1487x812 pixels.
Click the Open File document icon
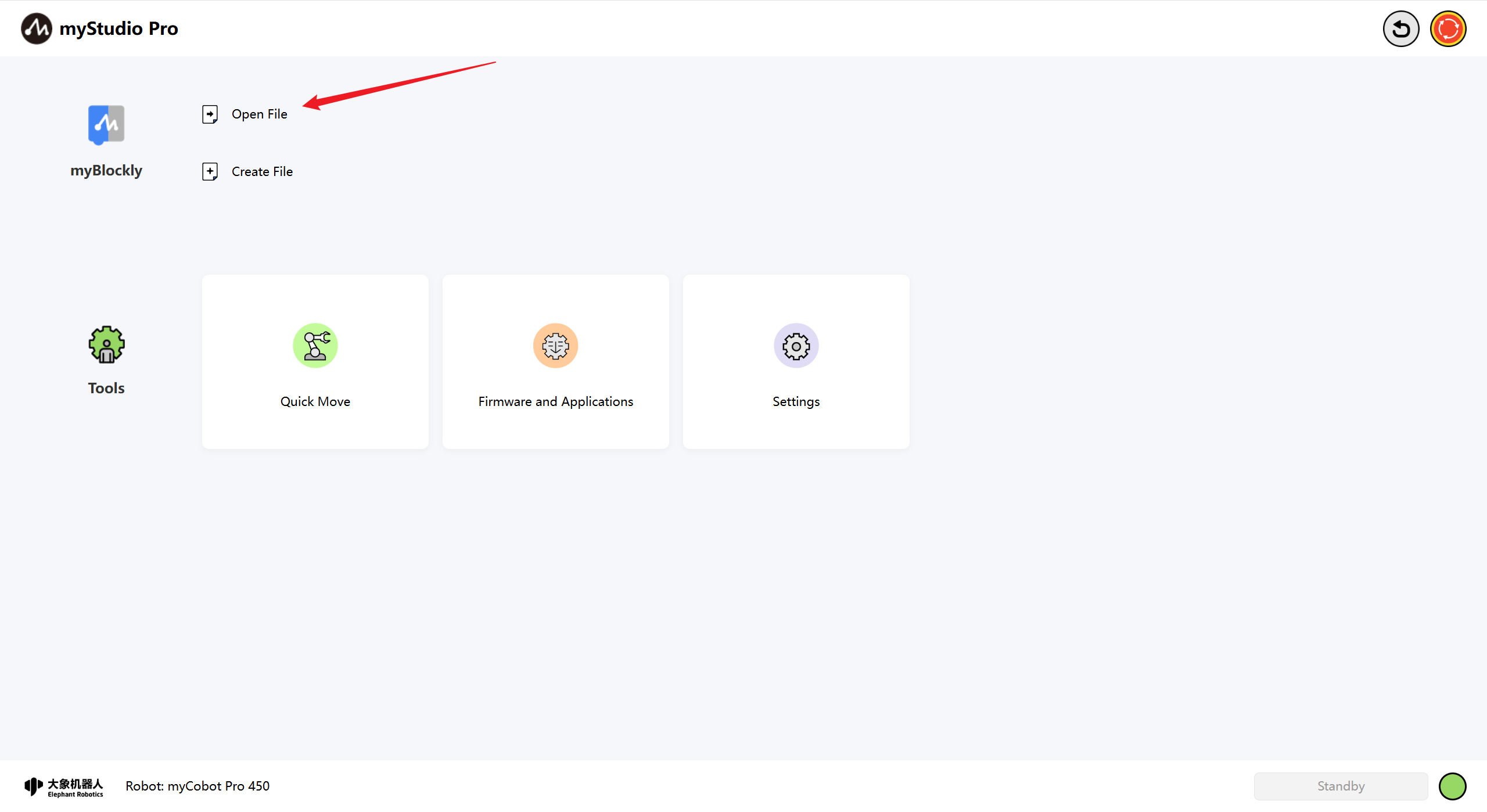tap(210, 114)
